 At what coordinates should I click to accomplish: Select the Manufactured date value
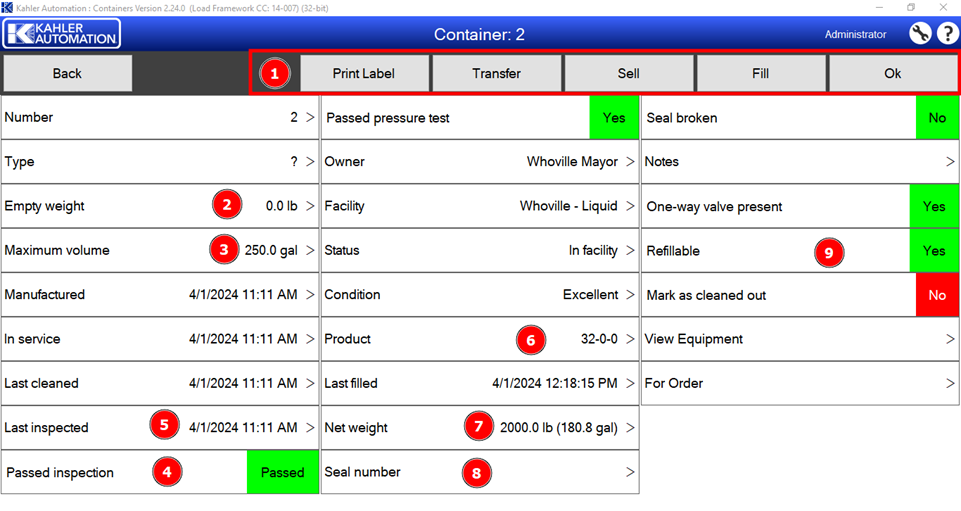(243, 294)
